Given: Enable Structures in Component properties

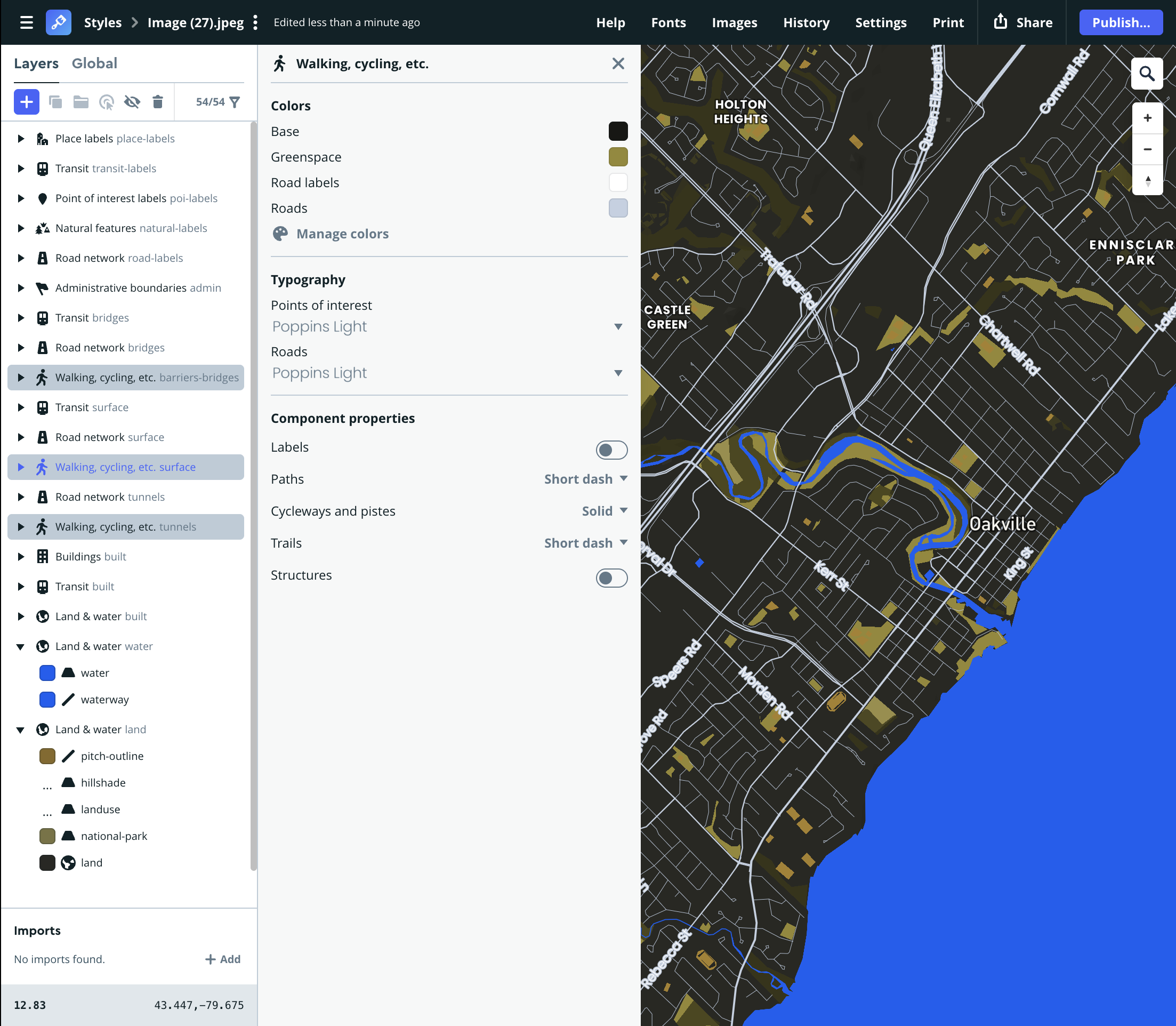Looking at the screenshot, I should pos(611,578).
